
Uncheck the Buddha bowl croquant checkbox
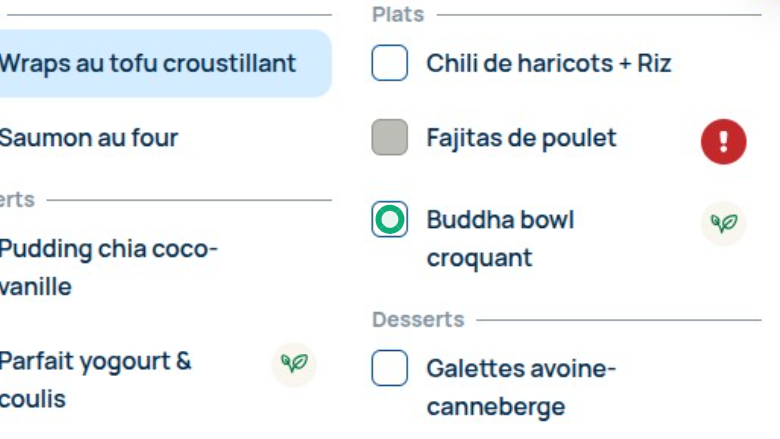[390, 220]
